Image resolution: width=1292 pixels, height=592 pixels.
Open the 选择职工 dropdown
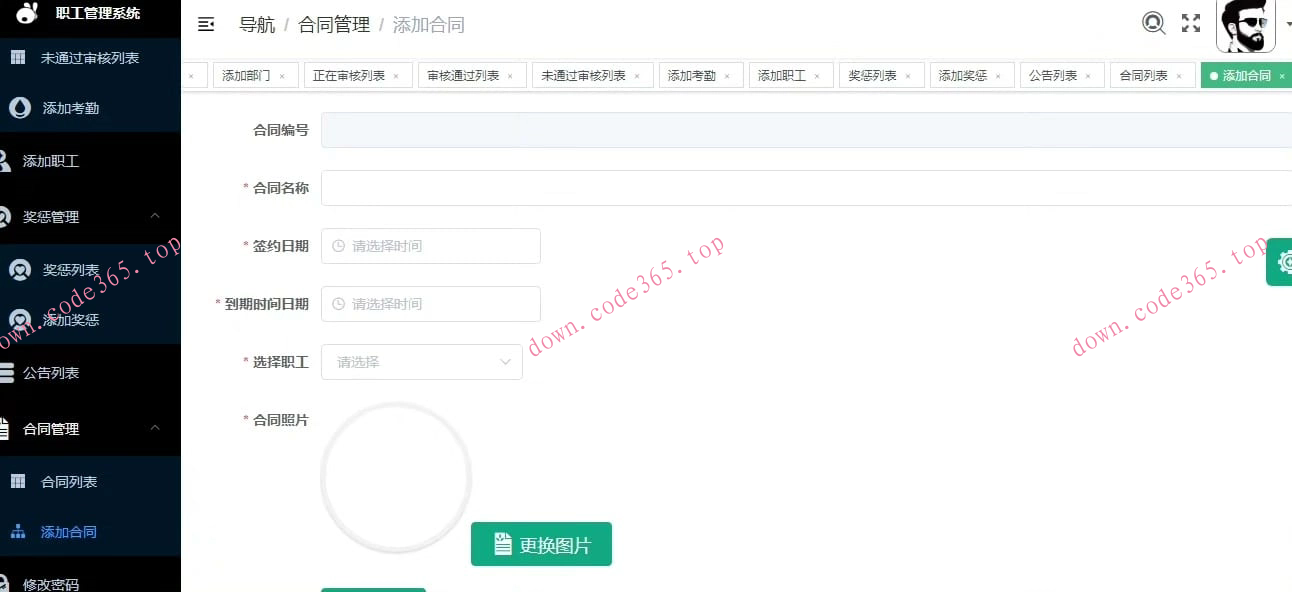[422, 362]
